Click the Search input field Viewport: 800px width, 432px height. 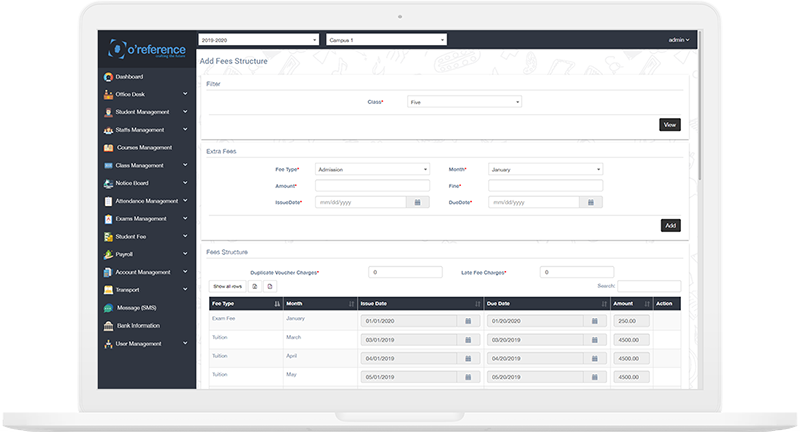pyautogui.click(x=649, y=286)
